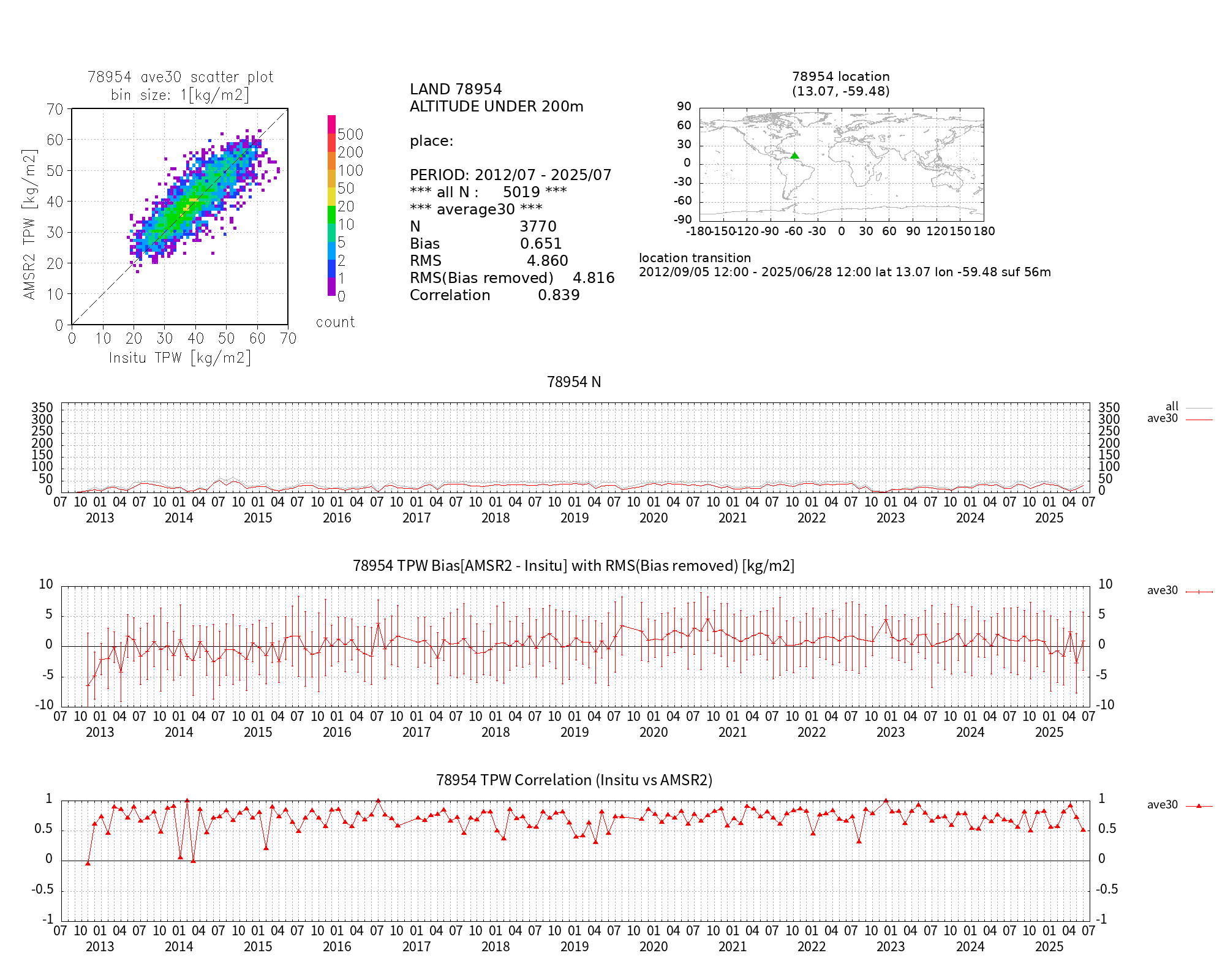Click the 2016 year label under Correlation chart

pos(337,947)
